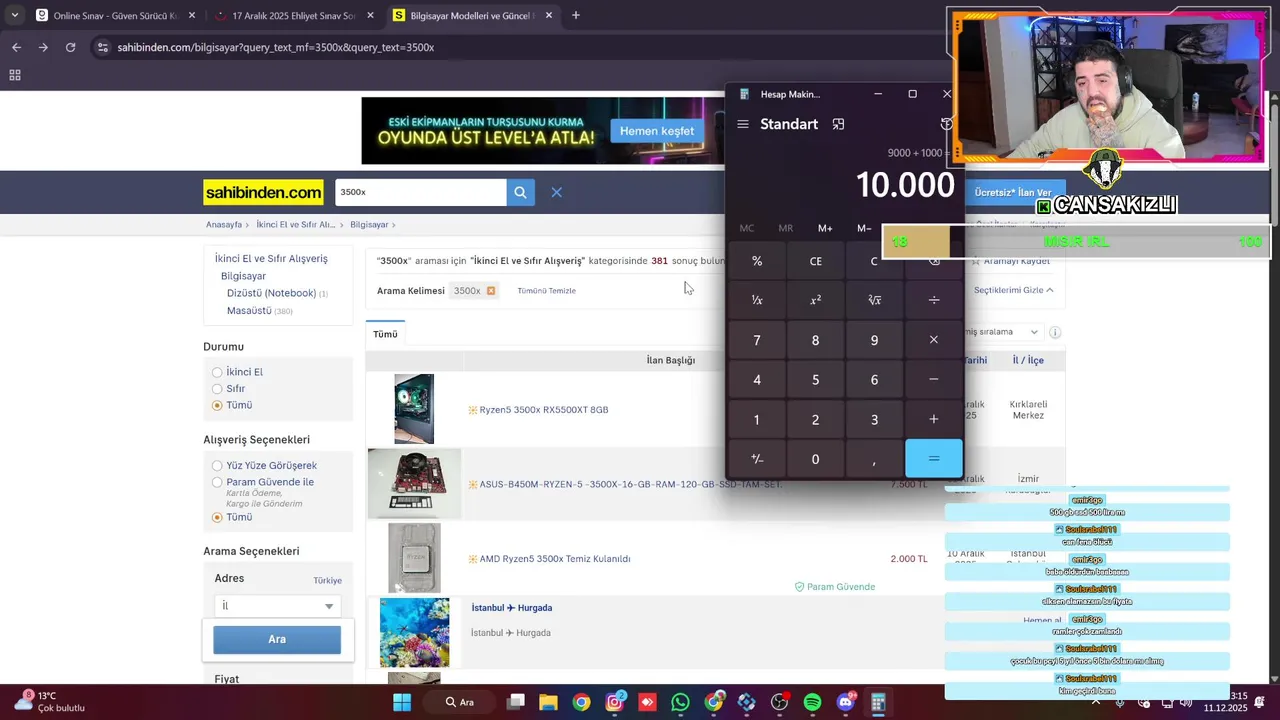The width and height of the screenshot is (1280, 720).
Task: Open Spotify from the taskbar
Action: point(812,702)
